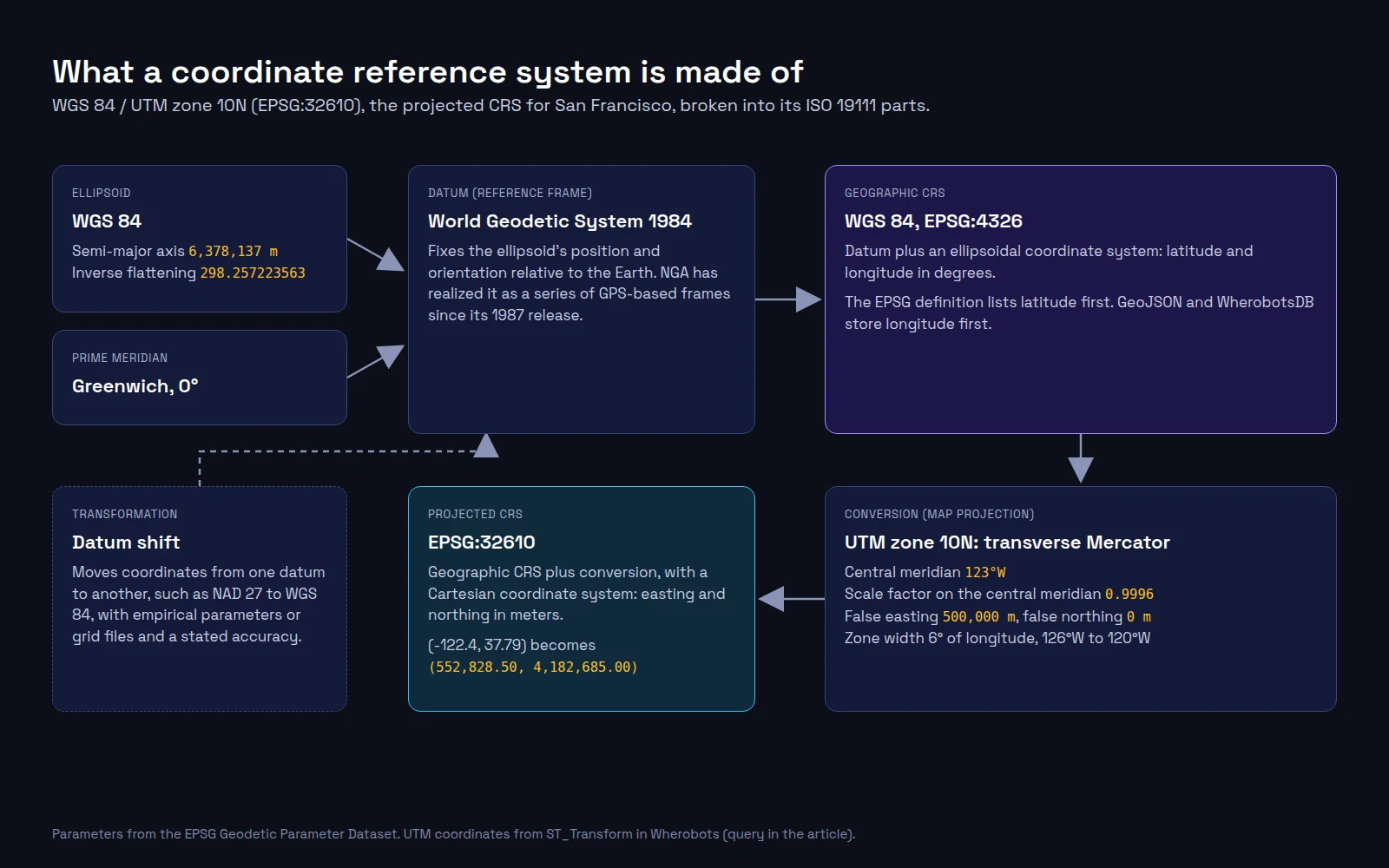Click the text about latitude and longitude in degrees
Image resolution: width=1389 pixels, height=868 pixels.
(1049, 261)
